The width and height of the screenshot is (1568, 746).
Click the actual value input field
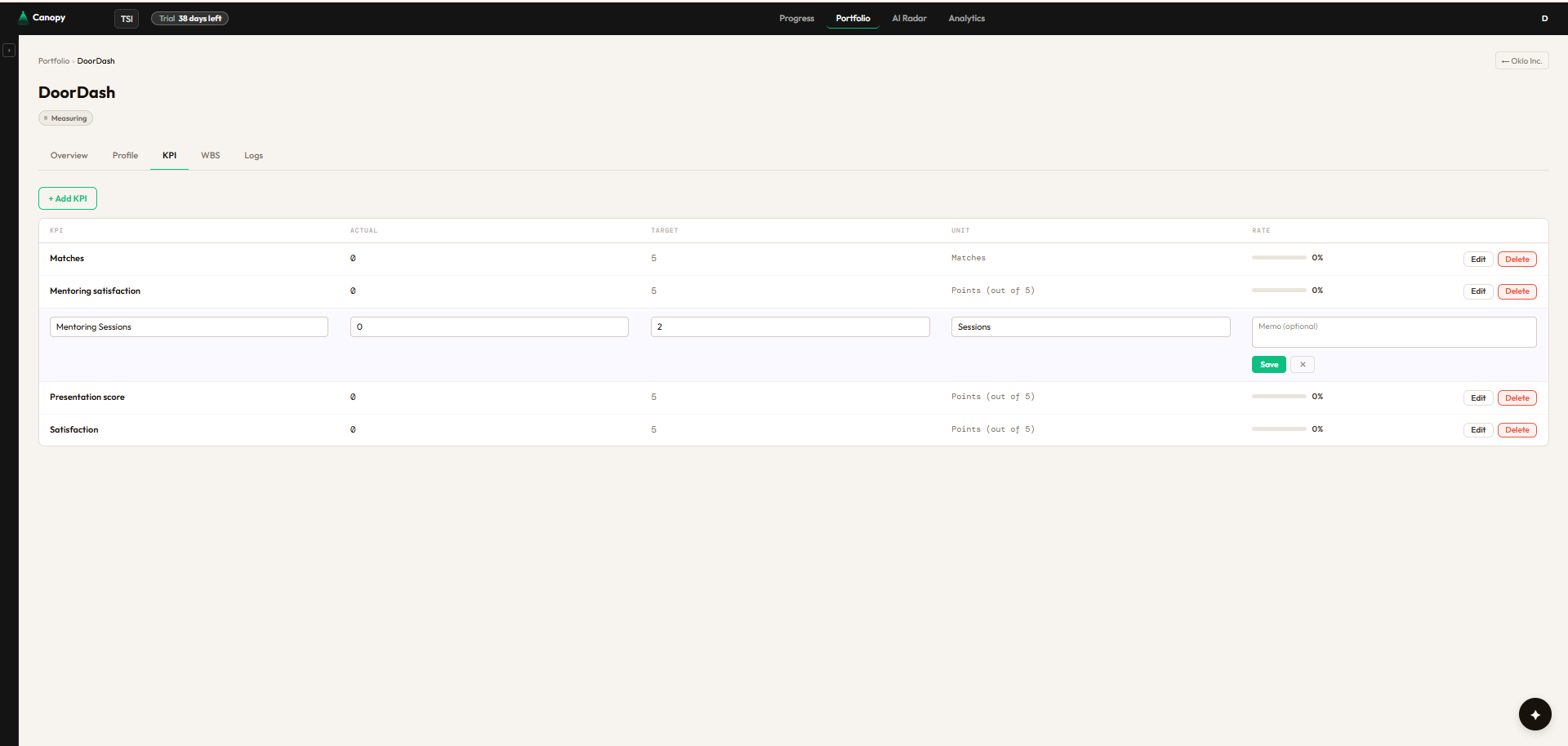489,327
